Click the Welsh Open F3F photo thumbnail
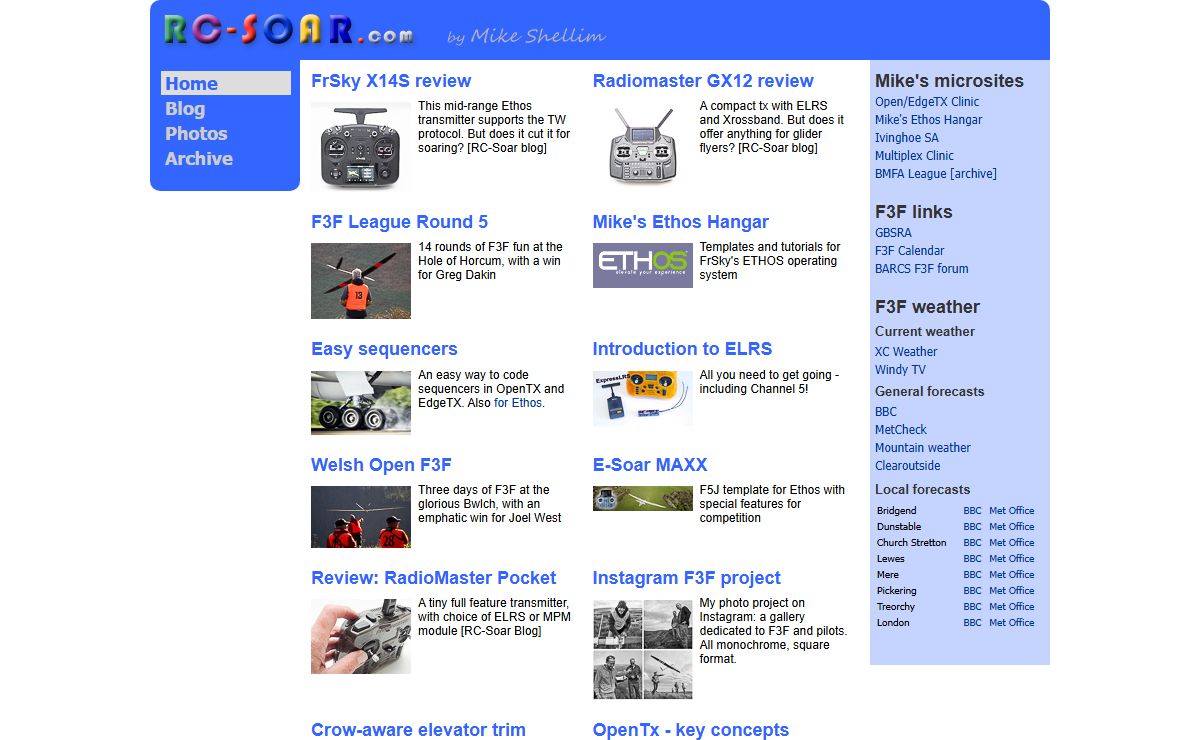Image resolution: width=1200 pixels, height=740 pixels. (361, 517)
